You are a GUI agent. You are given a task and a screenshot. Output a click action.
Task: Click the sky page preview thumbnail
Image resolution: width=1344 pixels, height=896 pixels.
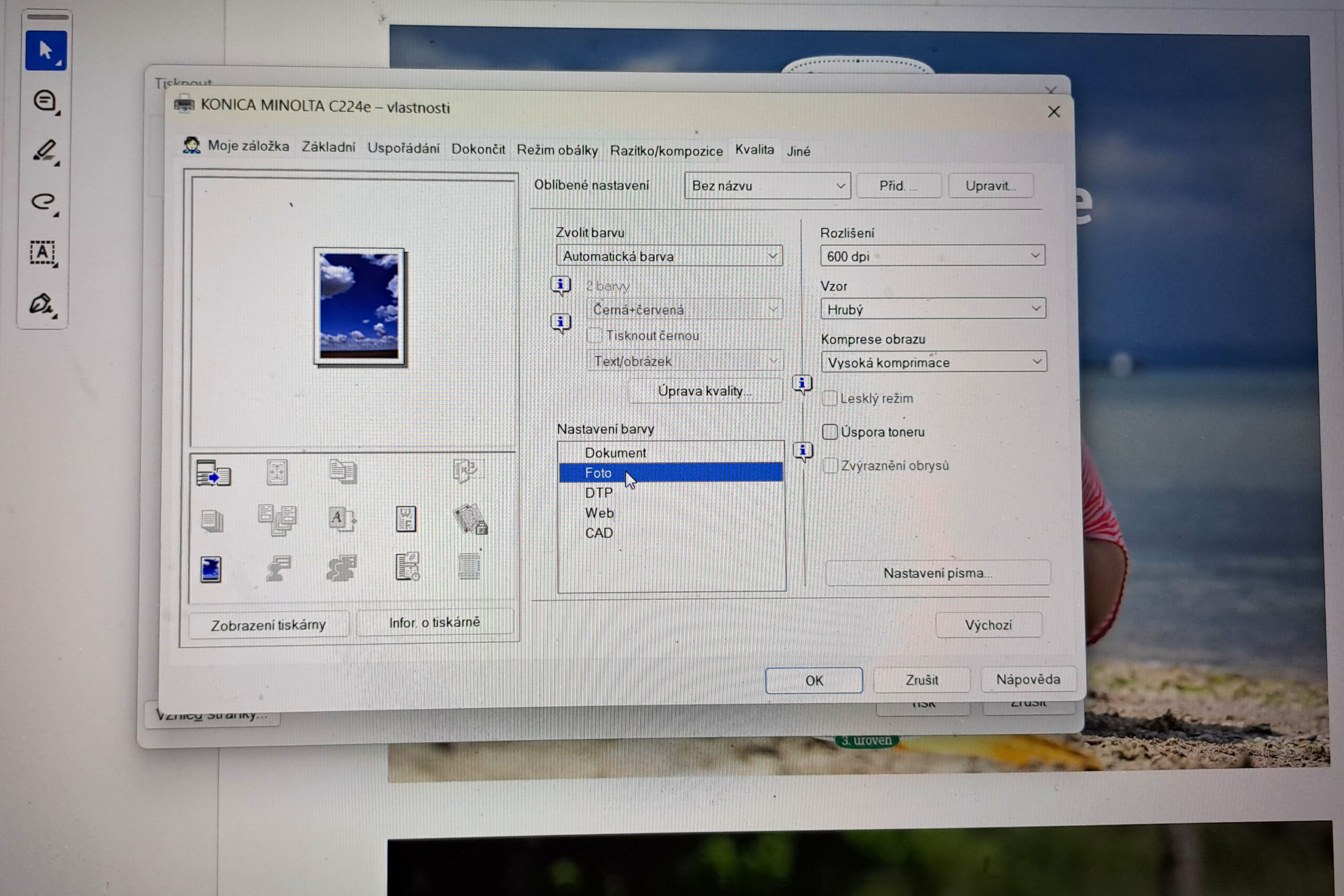[x=359, y=307]
